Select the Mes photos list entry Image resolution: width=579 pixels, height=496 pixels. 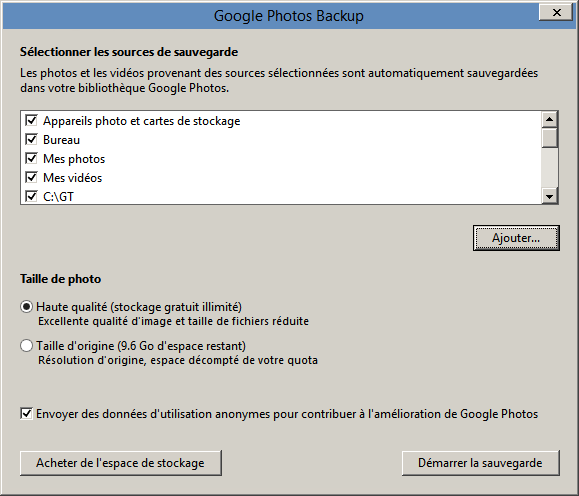pyautogui.click(x=74, y=159)
